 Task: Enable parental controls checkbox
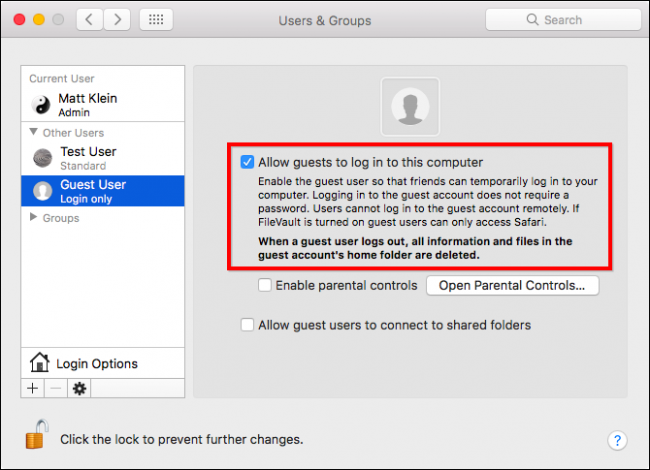[264, 285]
